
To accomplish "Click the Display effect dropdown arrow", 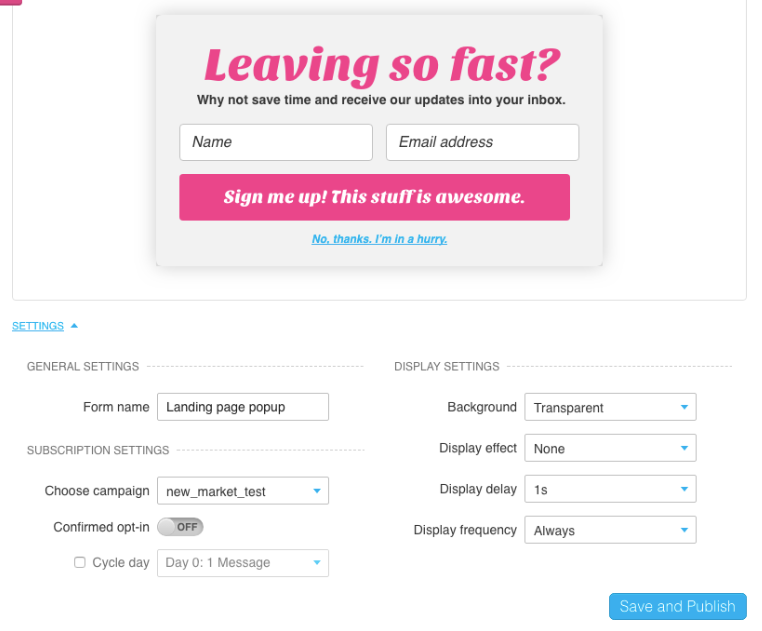I will tap(684, 448).
